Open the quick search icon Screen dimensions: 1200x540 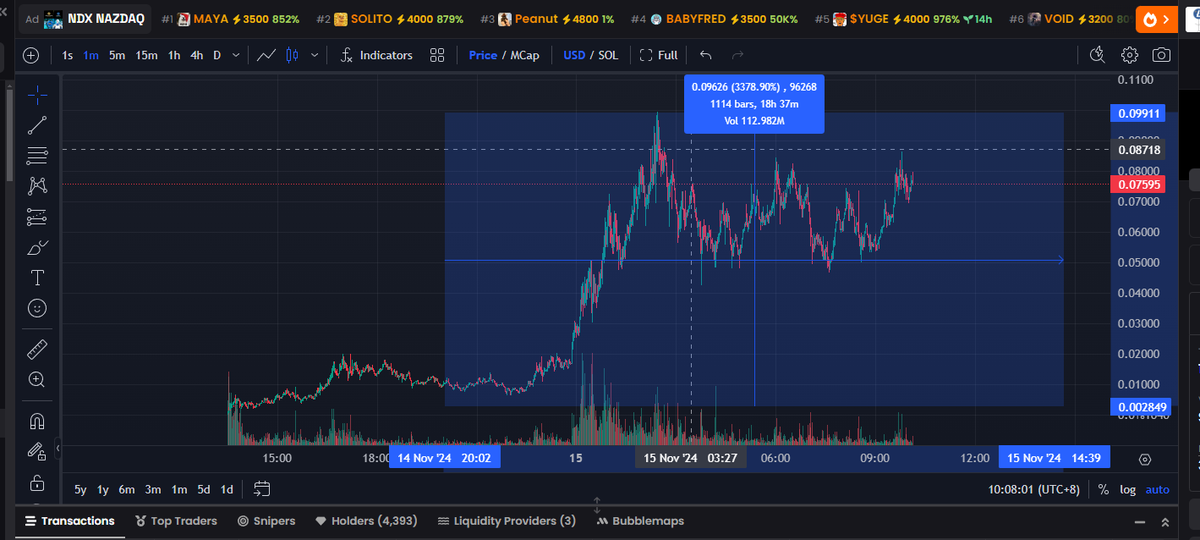click(x=1097, y=55)
